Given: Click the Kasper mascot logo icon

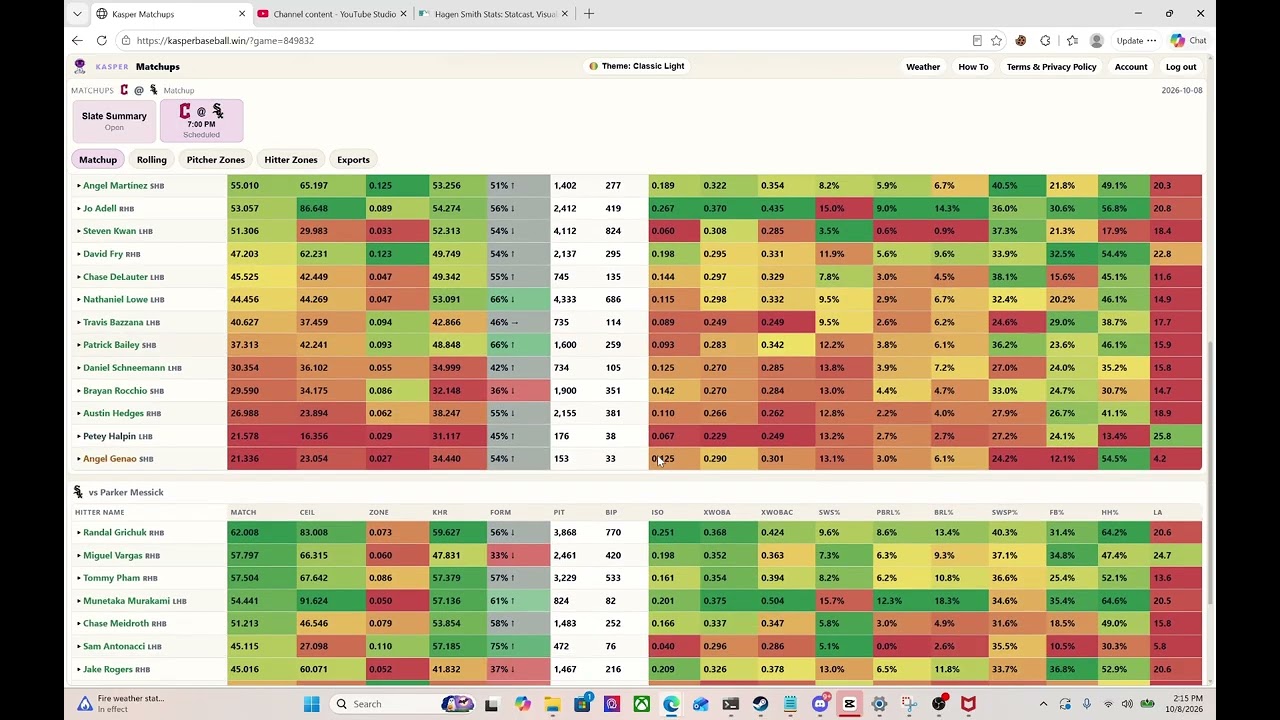Looking at the screenshot, I should pyautogui.click(x=80, y=66).
